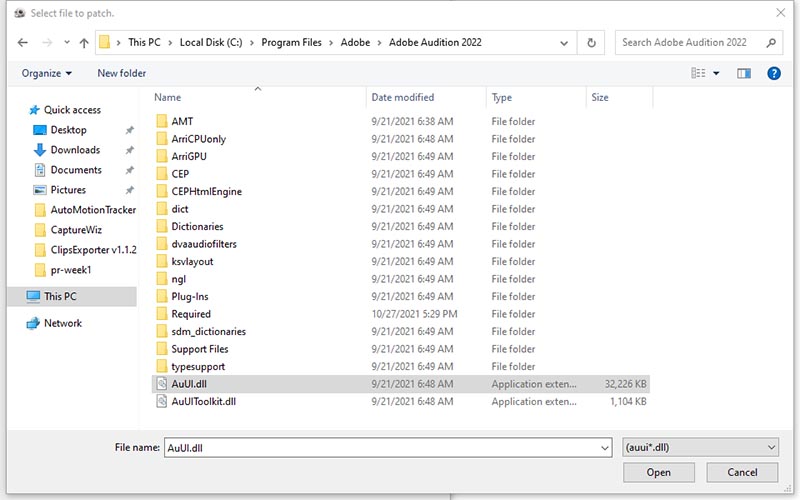Screen dimensions: 800x500
Task: Open pr-week1 folder in sidebar
Action: (x=70, y=269)
